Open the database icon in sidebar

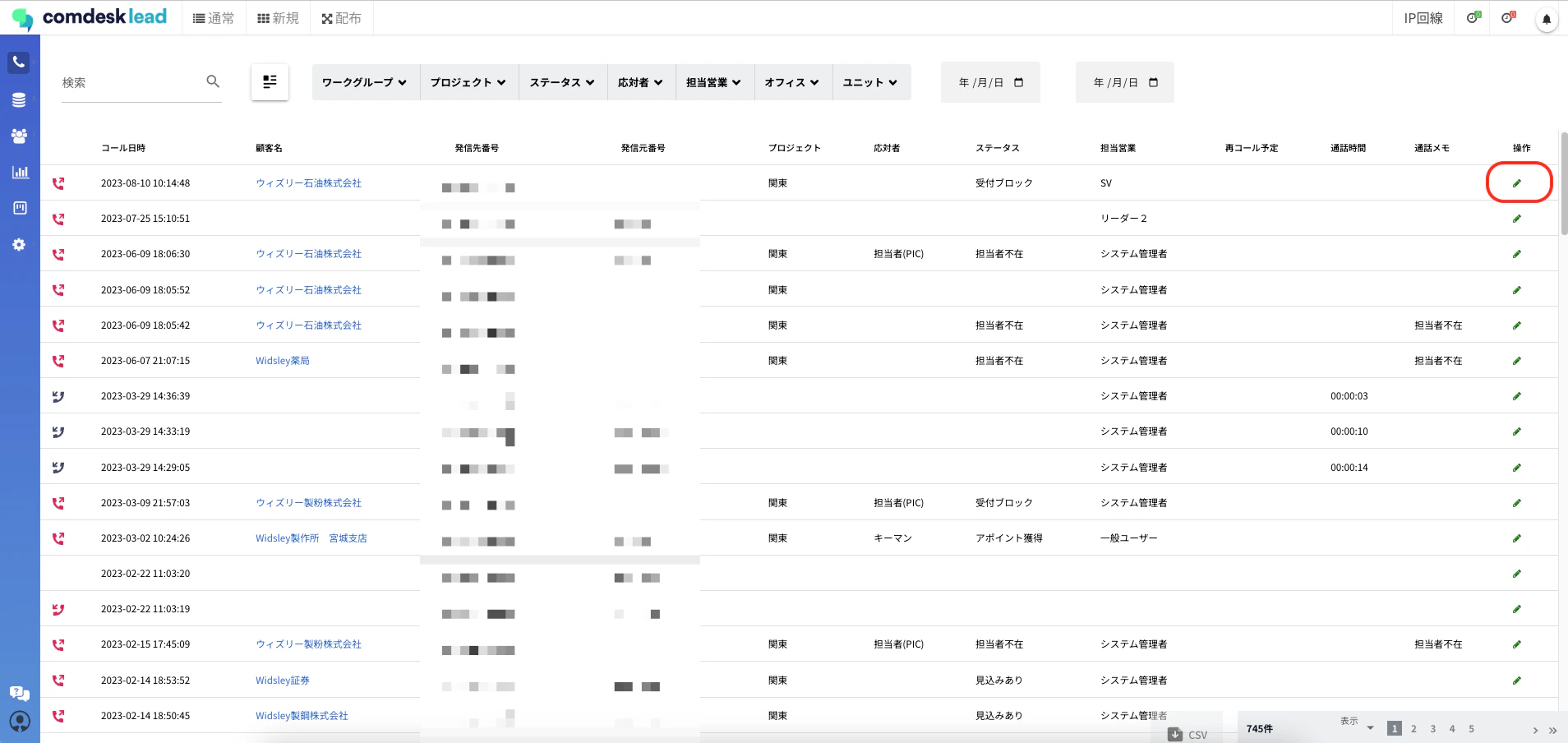(x=19, y=100)
